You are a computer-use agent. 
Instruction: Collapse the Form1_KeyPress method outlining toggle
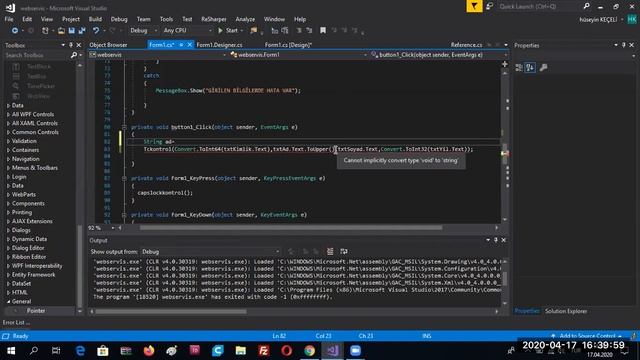click(124, 178)
